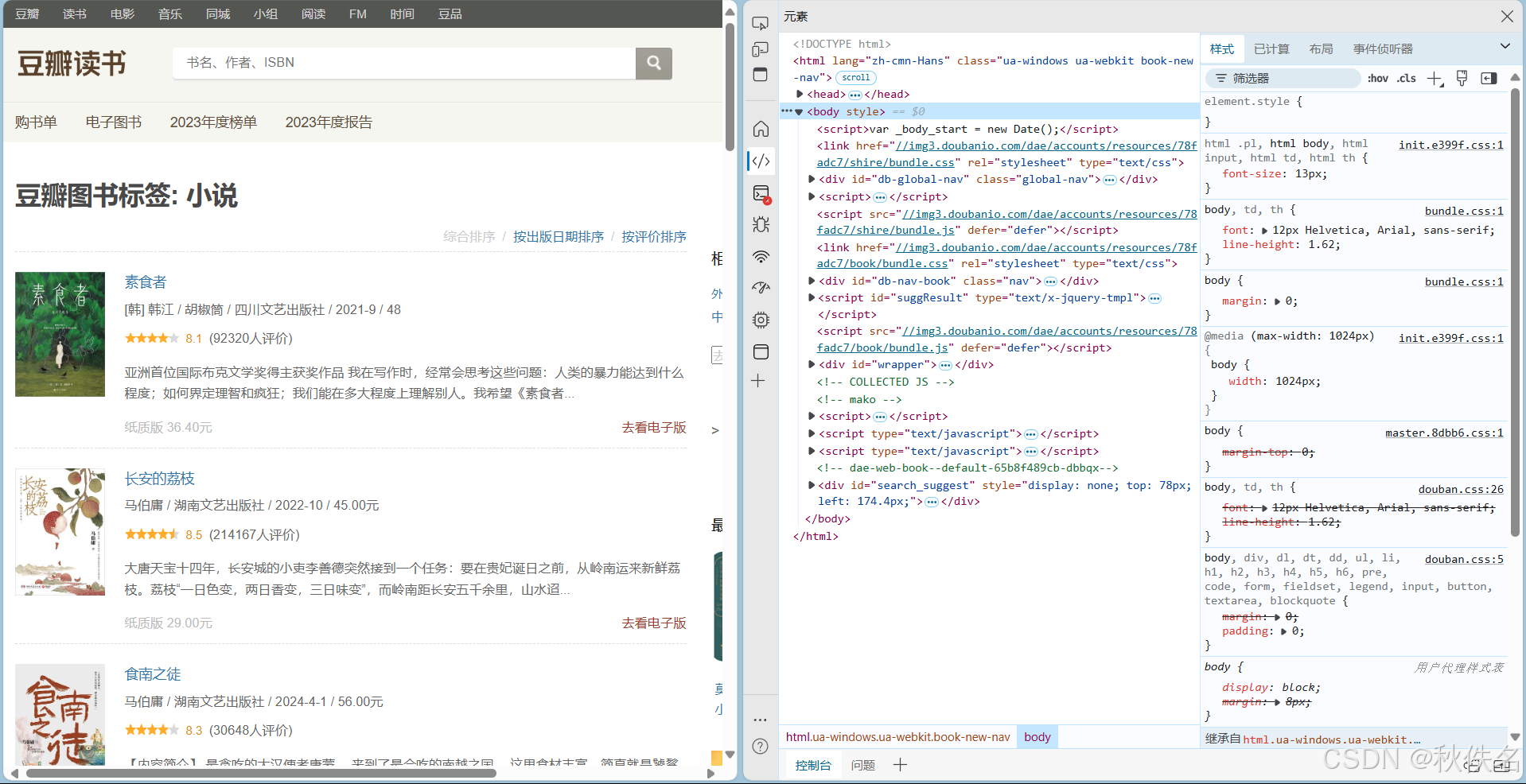Image resolution: width=1526 pixels, height=784 pixels.
Task: Focus the 书名、作者、ISBN search field
Action: (404, 63)
